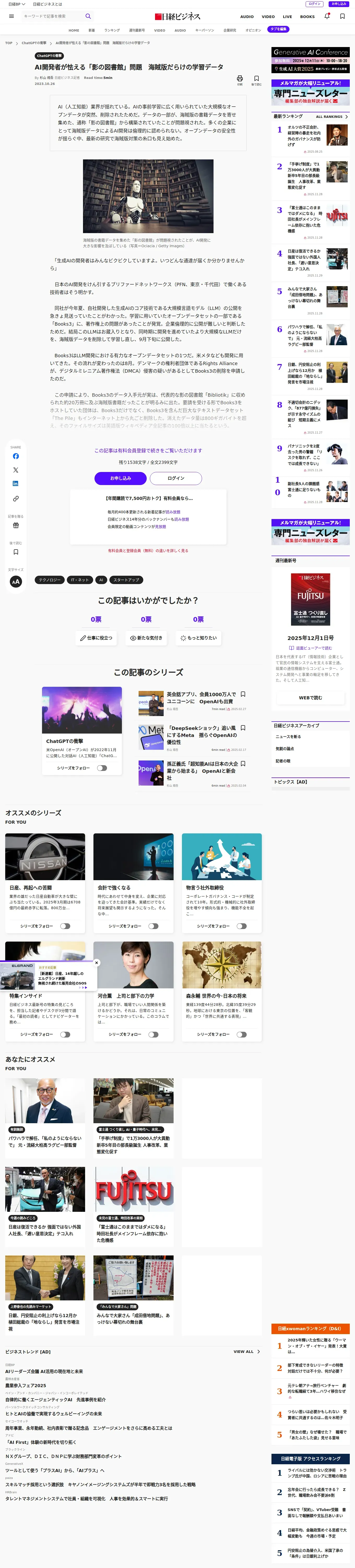Click the gift article icon
The height and width of the screenshot is (1568, 355).
[16, 525]
